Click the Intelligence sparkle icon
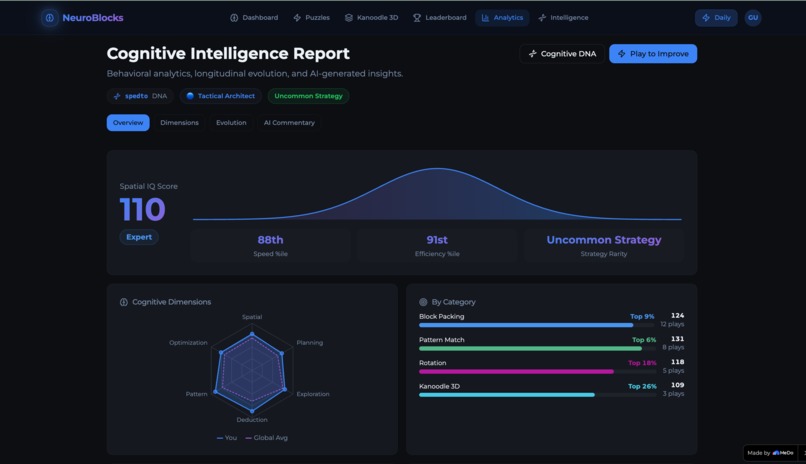 542,17
